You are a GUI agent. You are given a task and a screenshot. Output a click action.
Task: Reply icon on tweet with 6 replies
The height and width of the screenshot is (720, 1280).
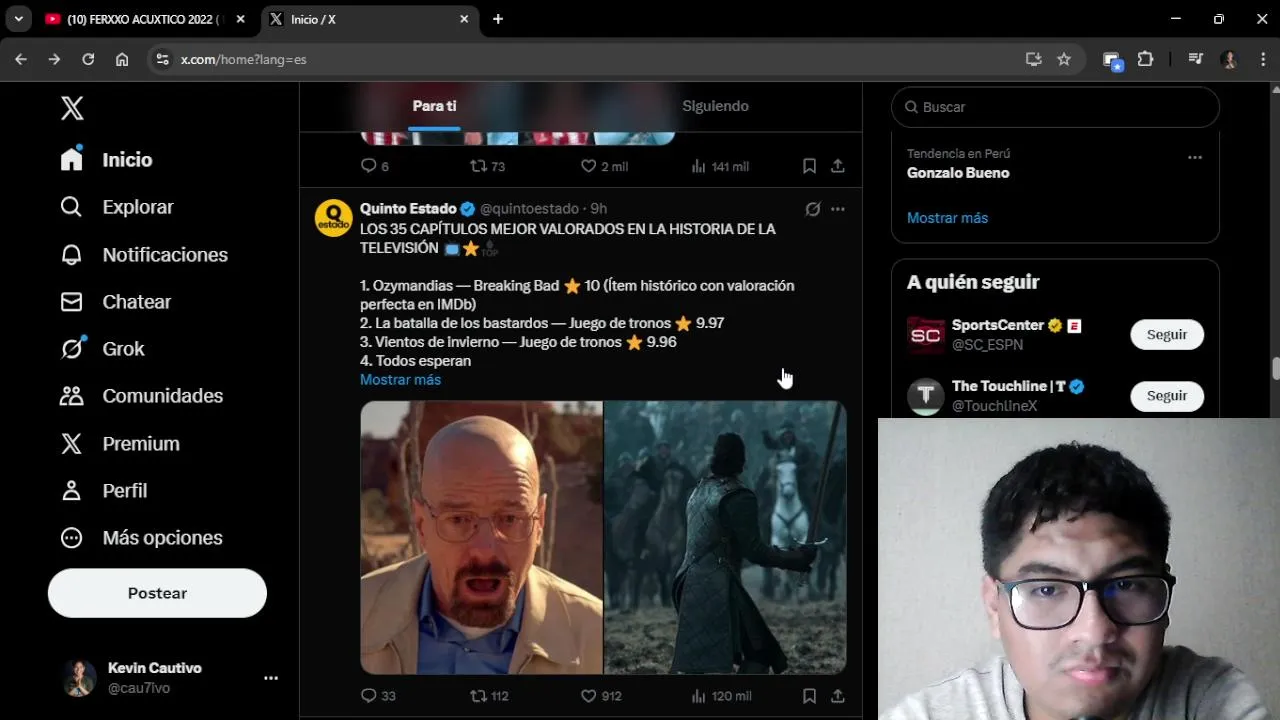(x=368, y=166)
